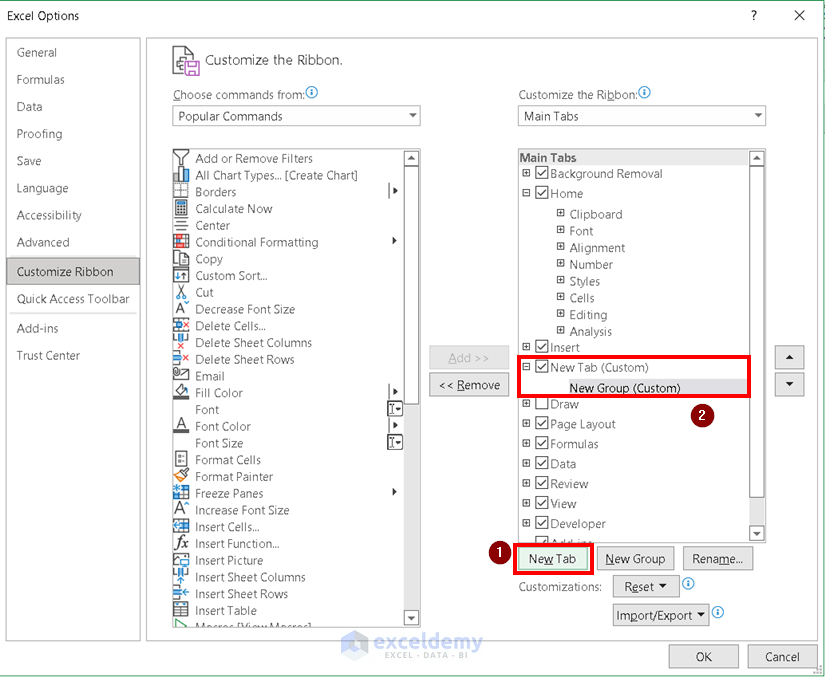Screen dimensions: 825x677
Task: Open the Popular Commands dropdown
Action: point(413,116)
